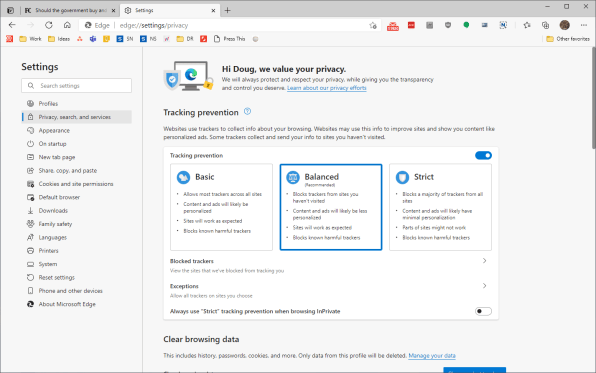The height and width of the screenshot is (373, 596).
Task: Open Learn about our privacy efforts link
Action: [327, 88]
